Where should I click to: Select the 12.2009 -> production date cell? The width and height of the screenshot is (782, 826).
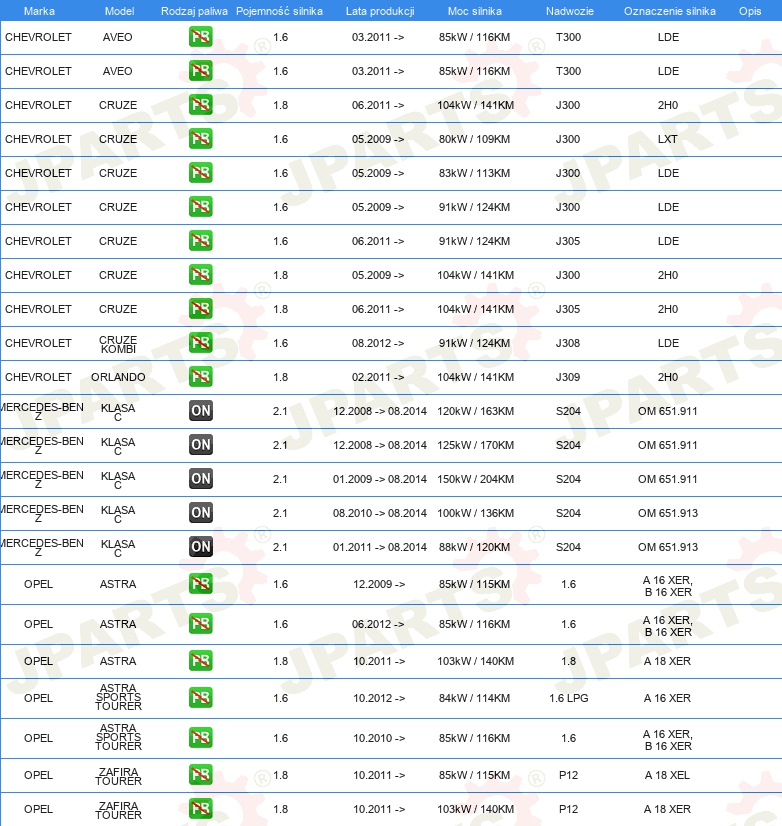pos(379,584)
